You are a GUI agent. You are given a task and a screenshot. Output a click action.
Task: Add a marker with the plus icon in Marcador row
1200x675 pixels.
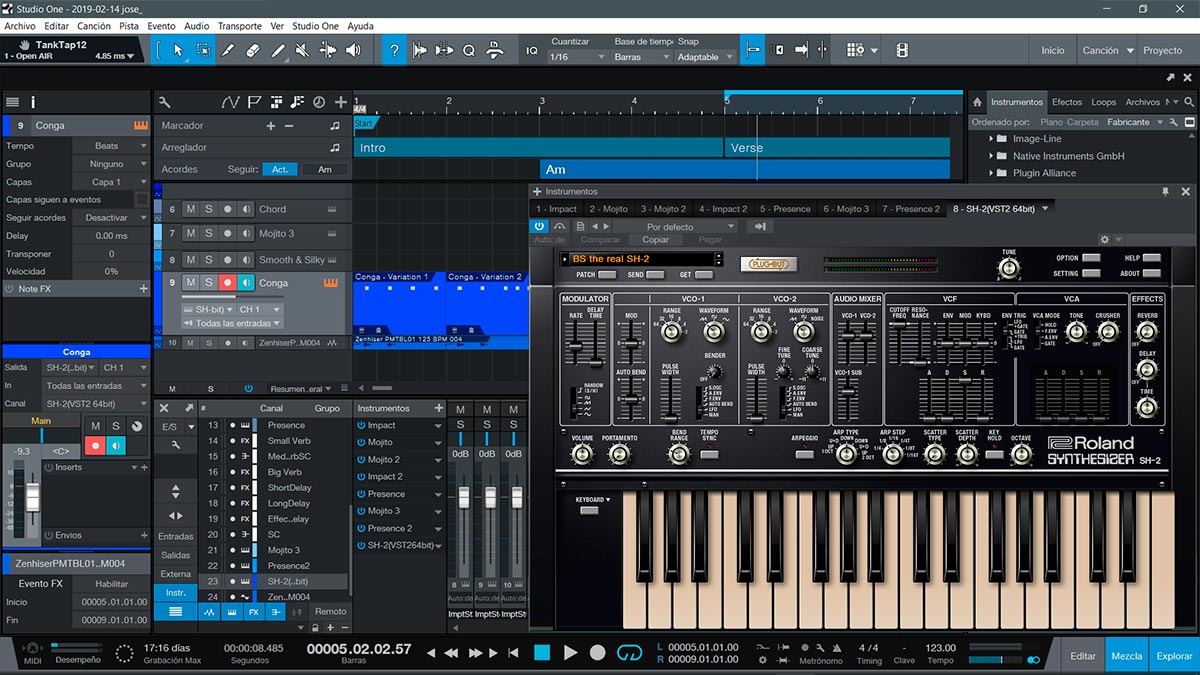coord(270,126)
